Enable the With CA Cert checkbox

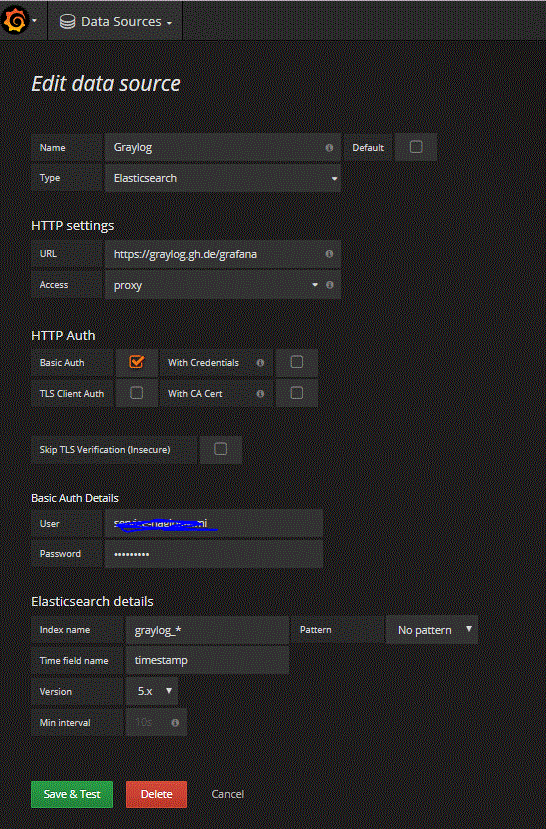coord(297,393)
